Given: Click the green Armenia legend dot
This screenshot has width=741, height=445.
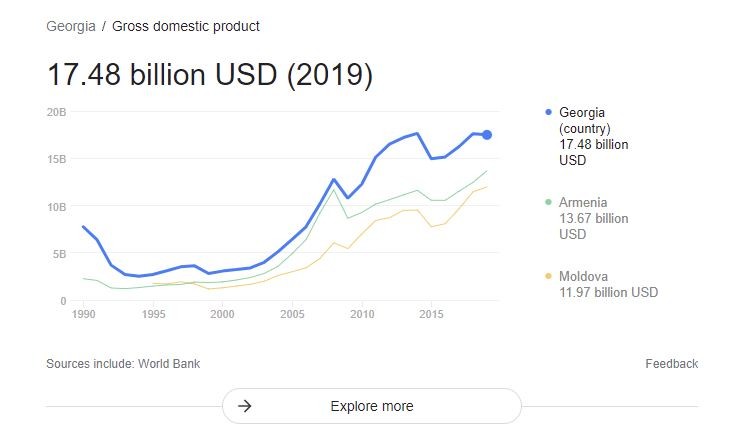Looking at the screenshot, I should tap(548, 202).
